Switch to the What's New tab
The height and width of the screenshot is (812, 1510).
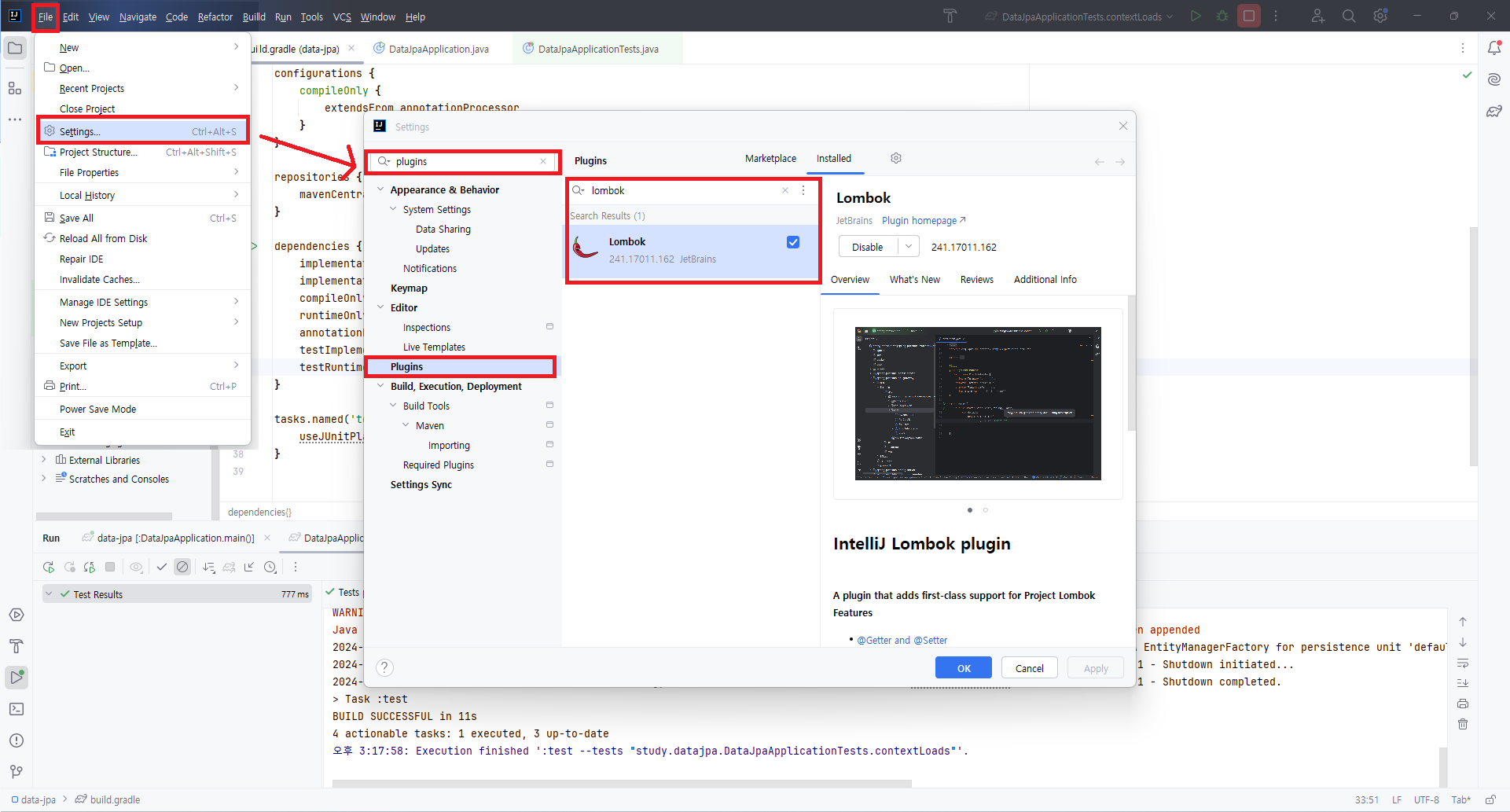tap(914, 279)
